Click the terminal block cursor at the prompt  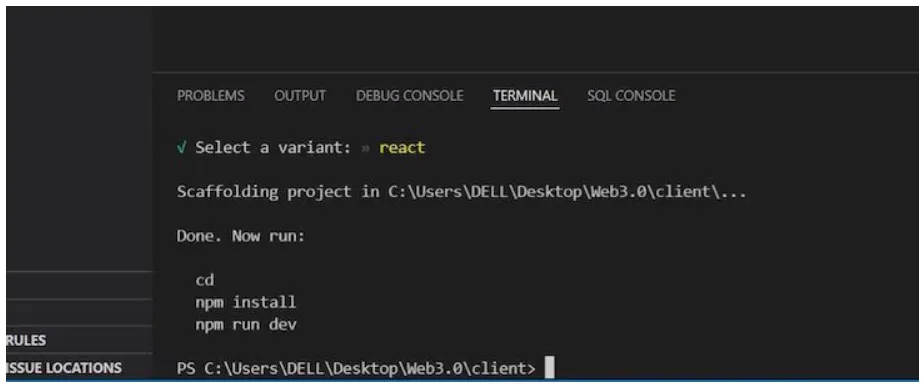click(x=549, y=368)
